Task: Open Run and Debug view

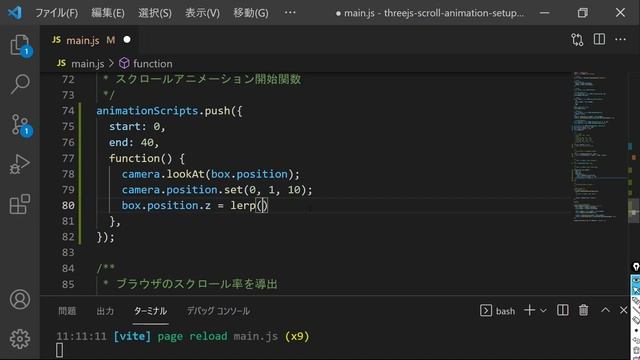Action: point(20,164)
